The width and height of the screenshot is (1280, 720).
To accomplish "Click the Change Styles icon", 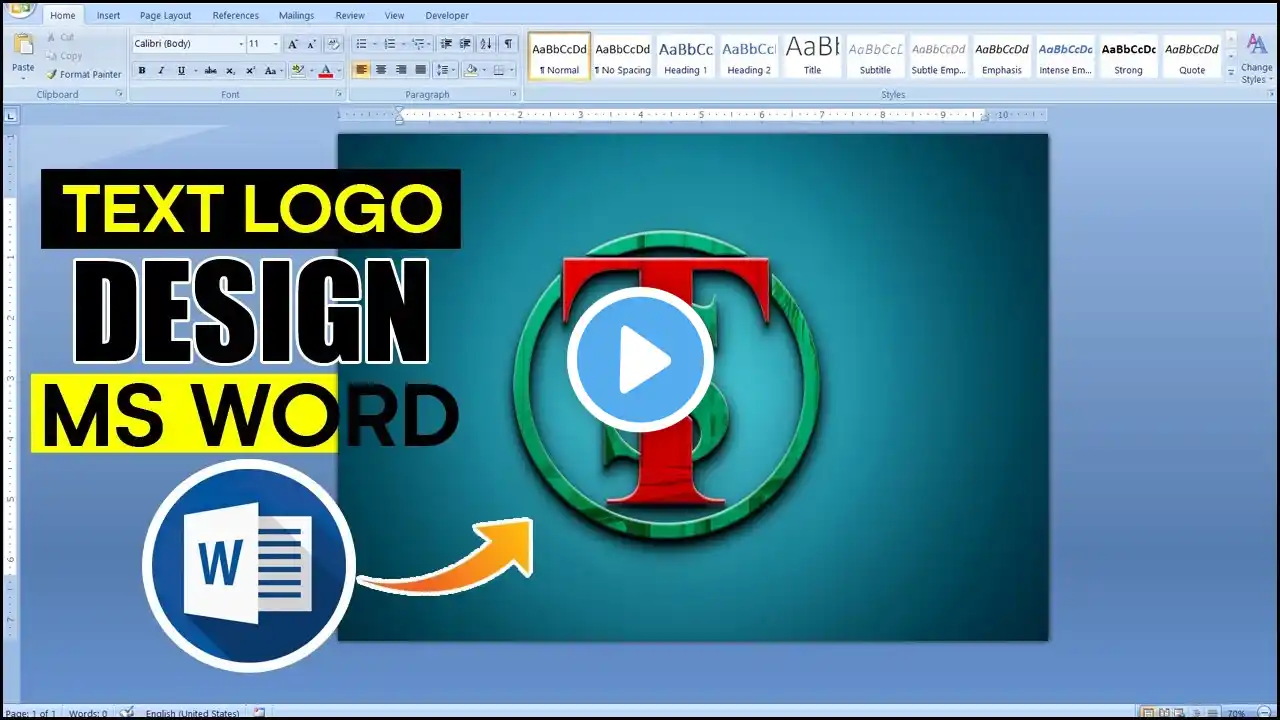I will pos(1256,58).
